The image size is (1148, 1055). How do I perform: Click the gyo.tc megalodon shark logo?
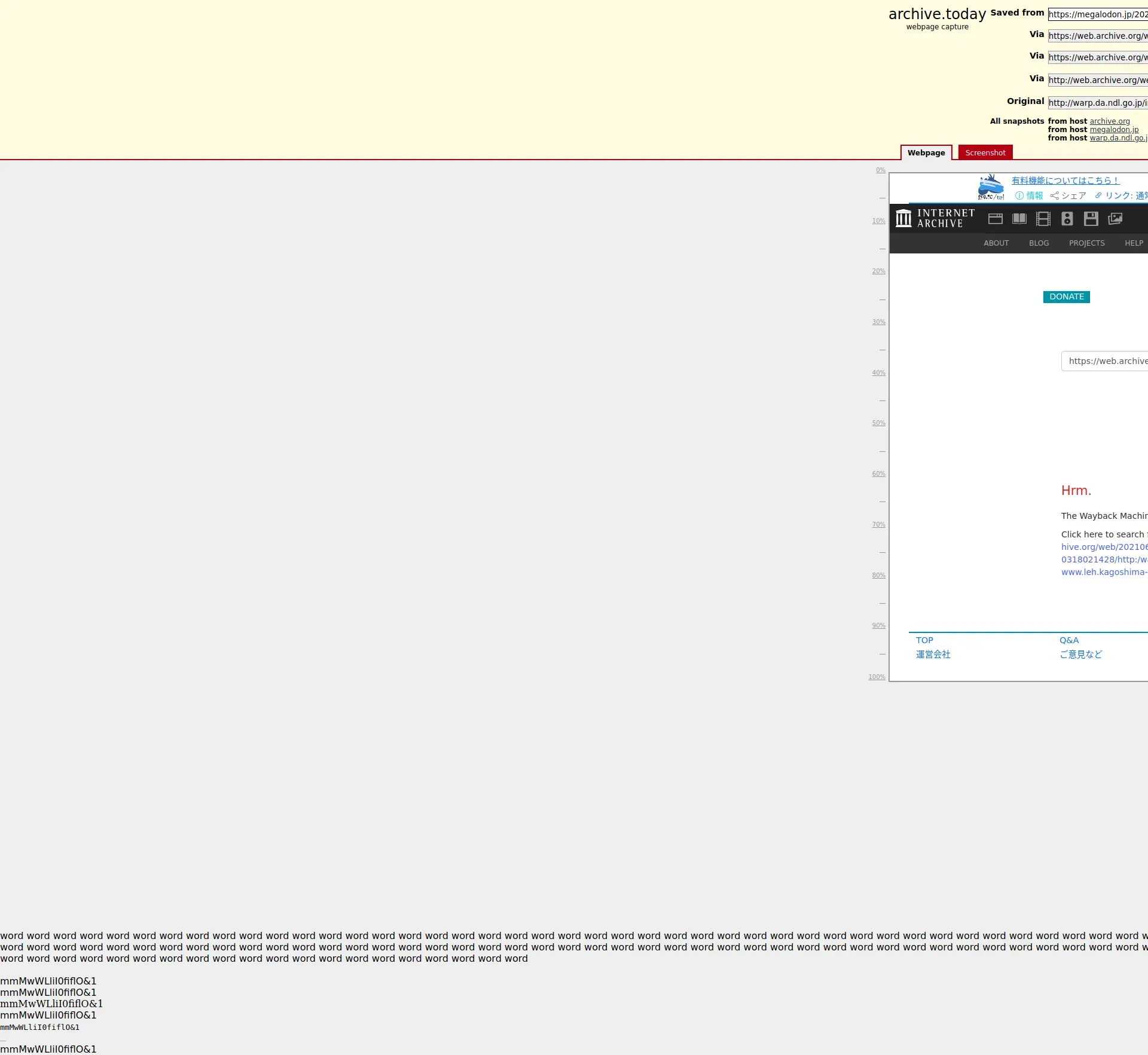tap(991, 187)
